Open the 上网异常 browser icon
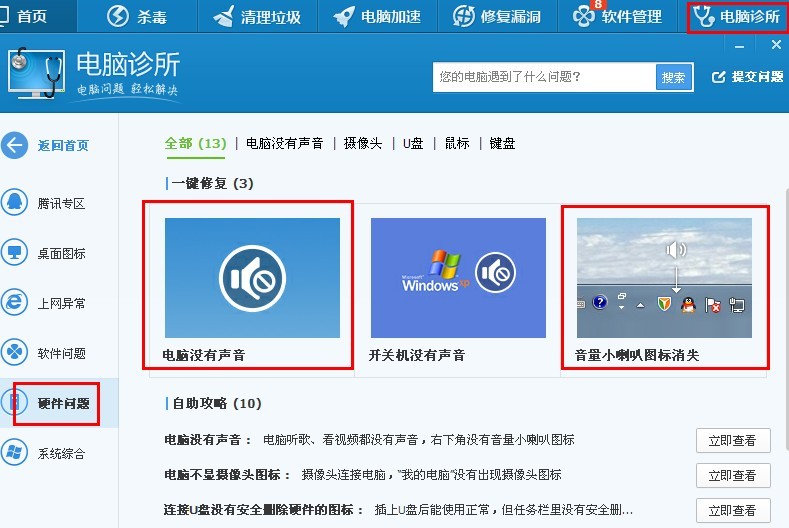The width and height of the screenshot is (789, 528). point(14,303)
